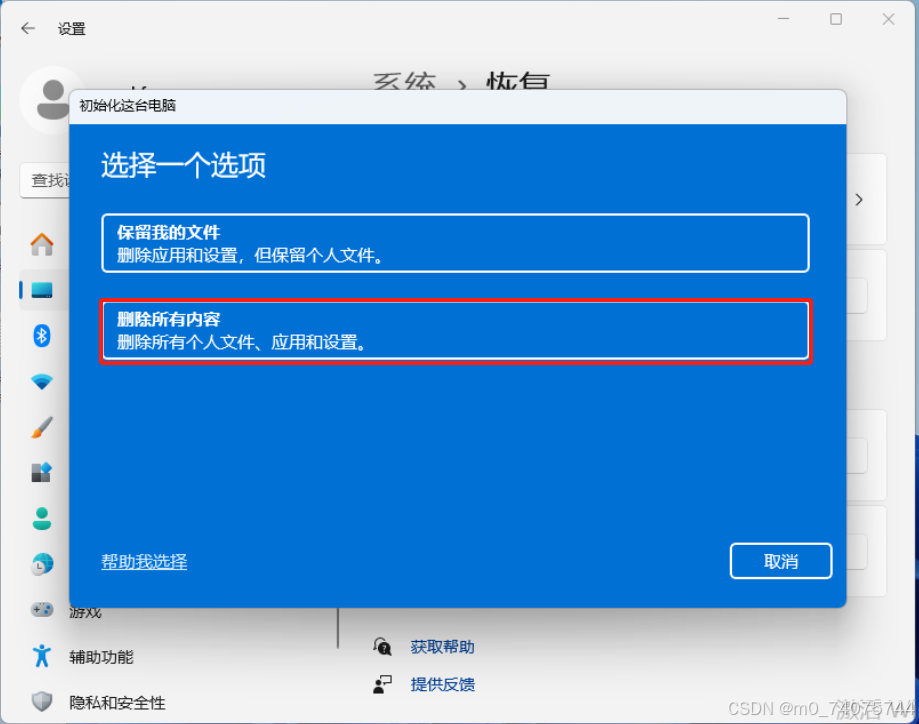Minimize the Settings window

pos(784,19)
